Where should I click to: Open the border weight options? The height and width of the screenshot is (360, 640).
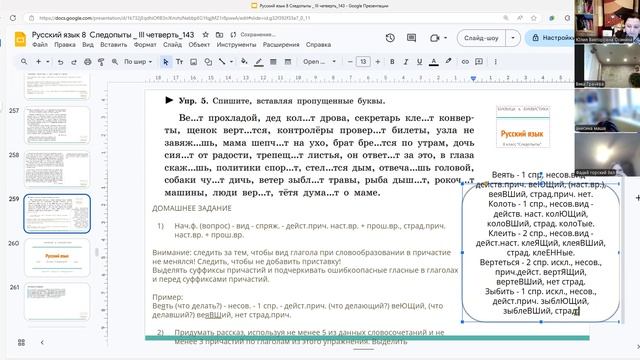(x=273, y=62)
